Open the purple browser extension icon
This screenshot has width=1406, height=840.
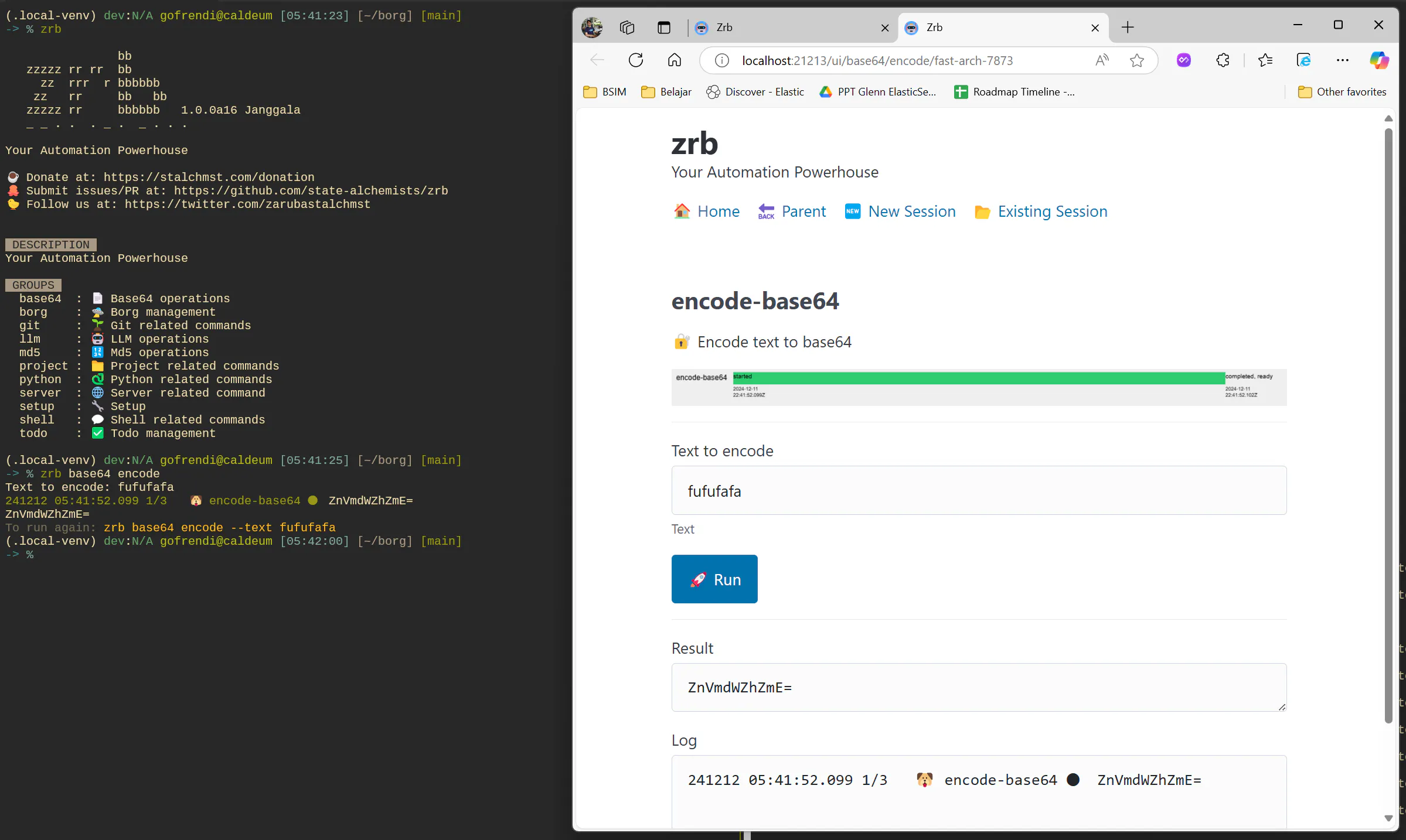[x=1184, y=60]
